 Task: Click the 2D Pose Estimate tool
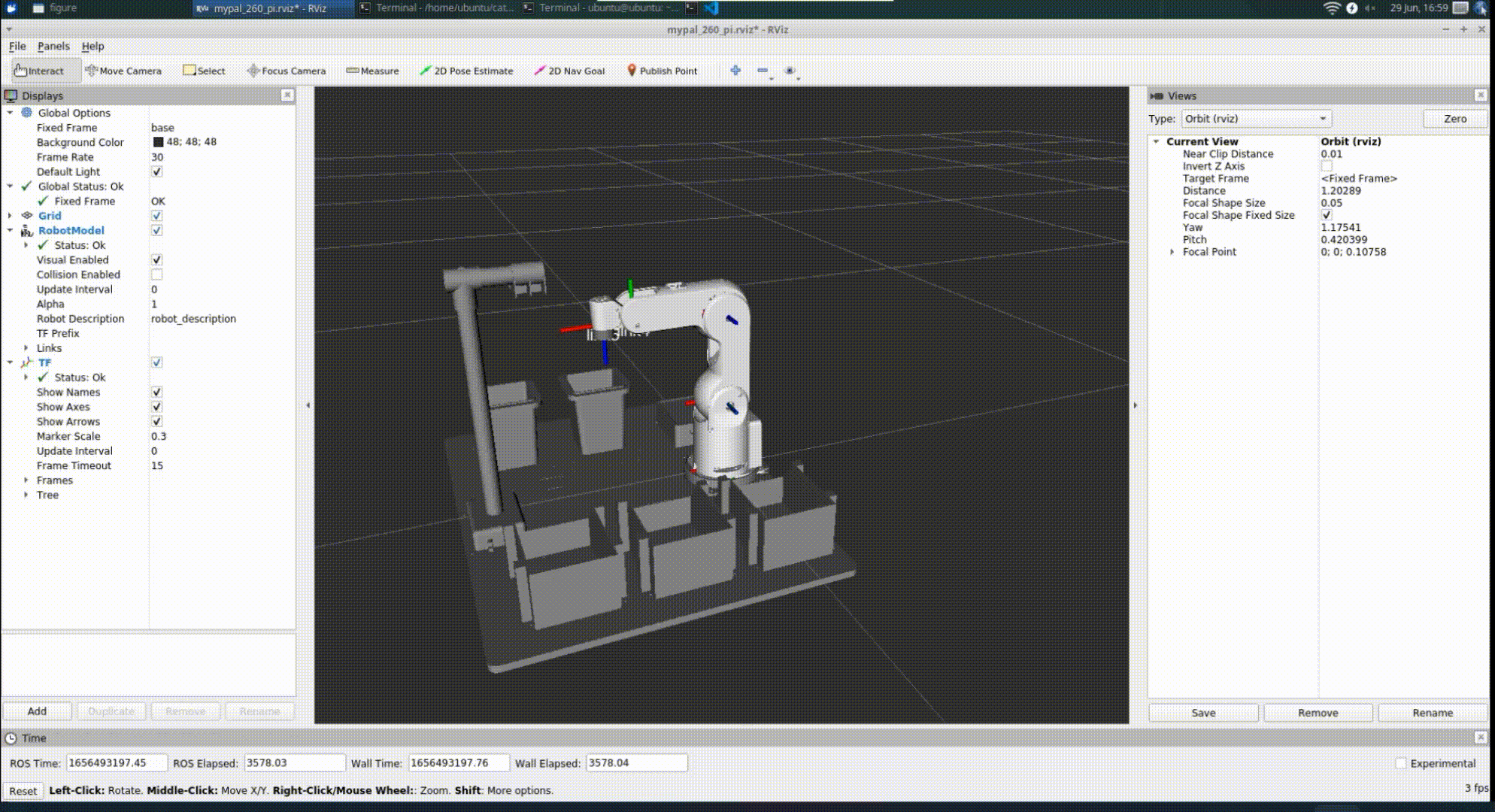point(467,71)
